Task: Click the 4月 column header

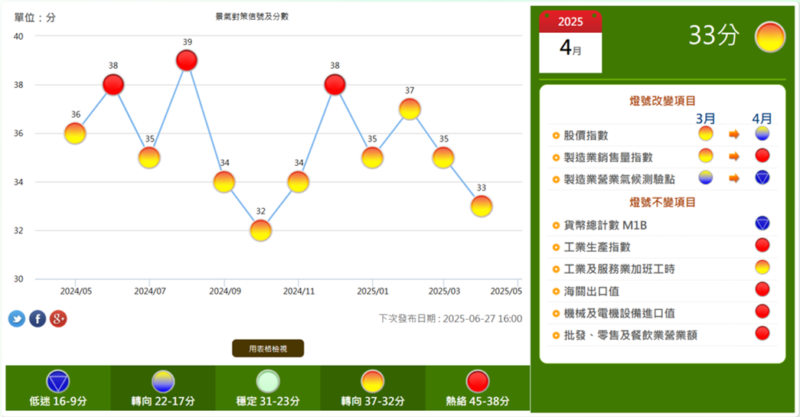Action: click(762, 118)
